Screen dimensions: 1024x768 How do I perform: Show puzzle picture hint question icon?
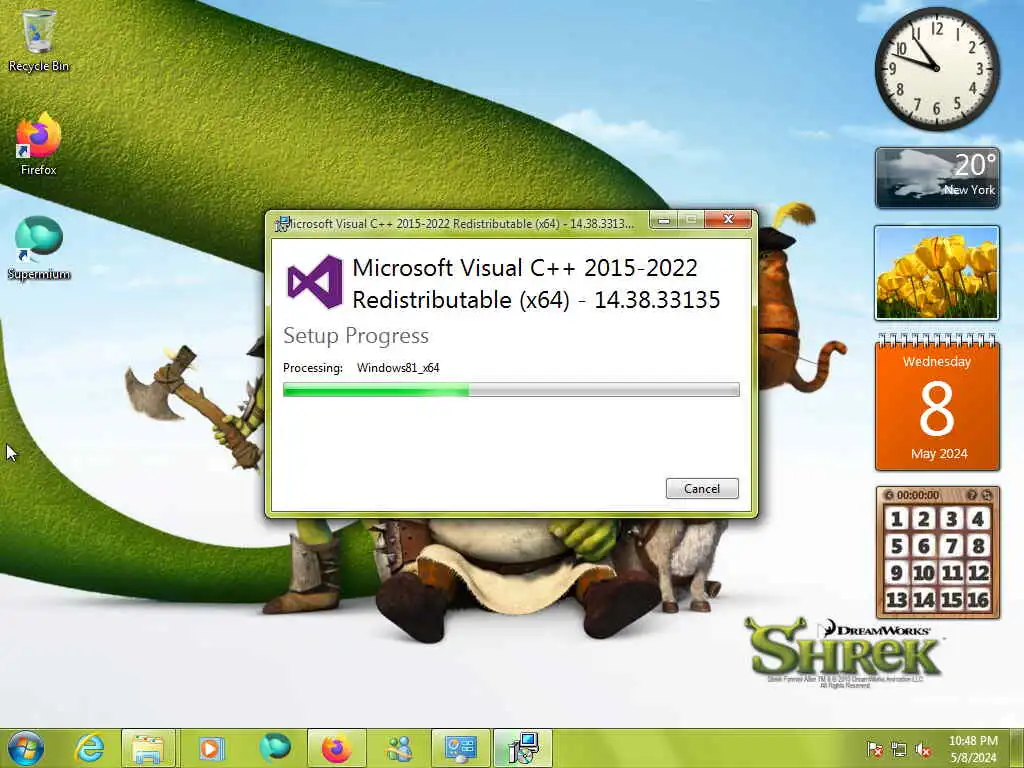click(x=972, y=495)
